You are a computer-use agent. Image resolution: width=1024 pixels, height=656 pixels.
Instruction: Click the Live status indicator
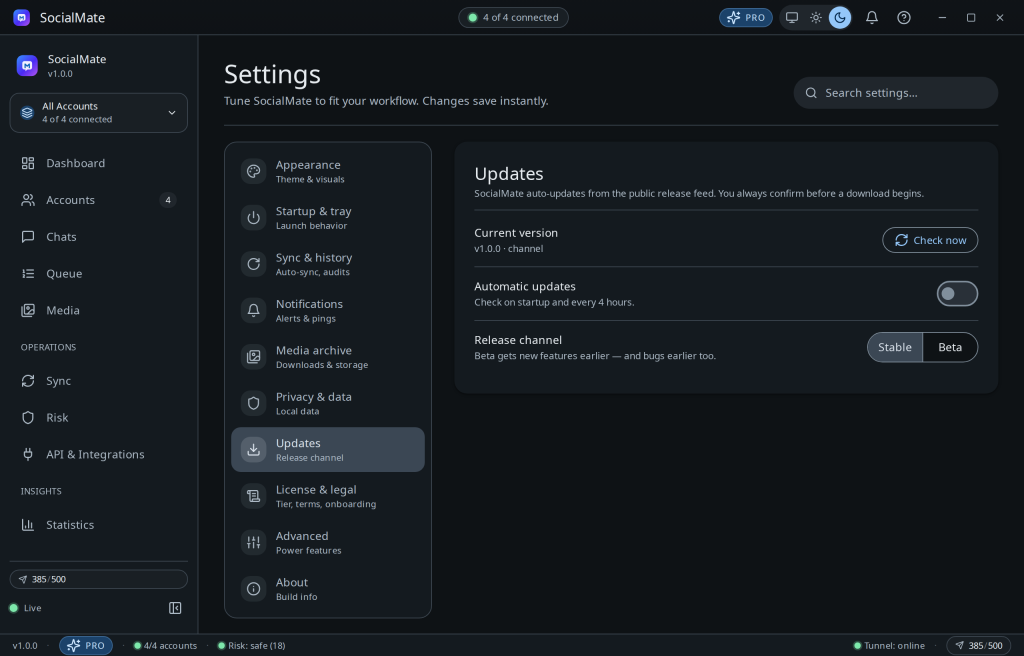[x=25, y=608]
